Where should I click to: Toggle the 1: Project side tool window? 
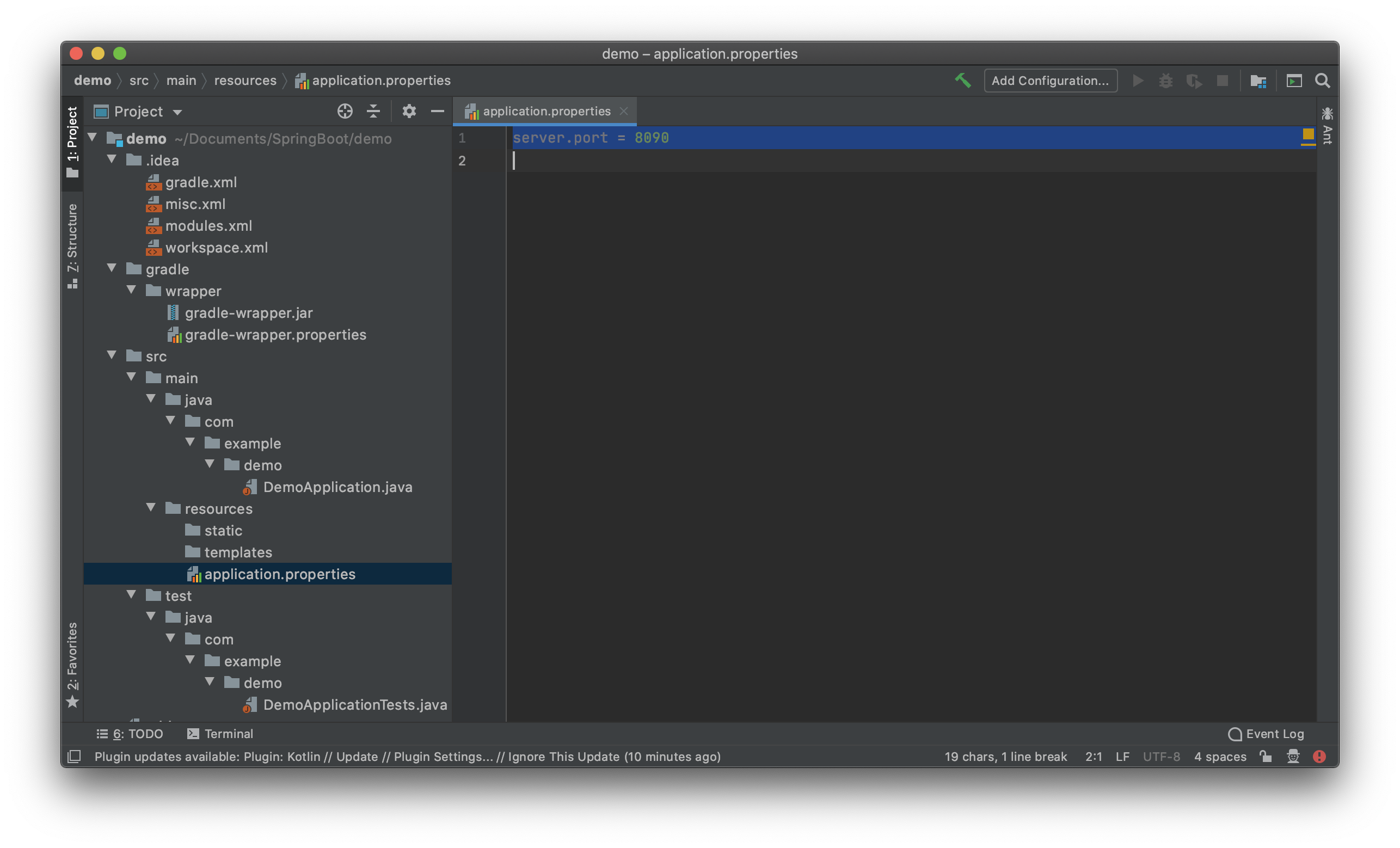[73, 142]
